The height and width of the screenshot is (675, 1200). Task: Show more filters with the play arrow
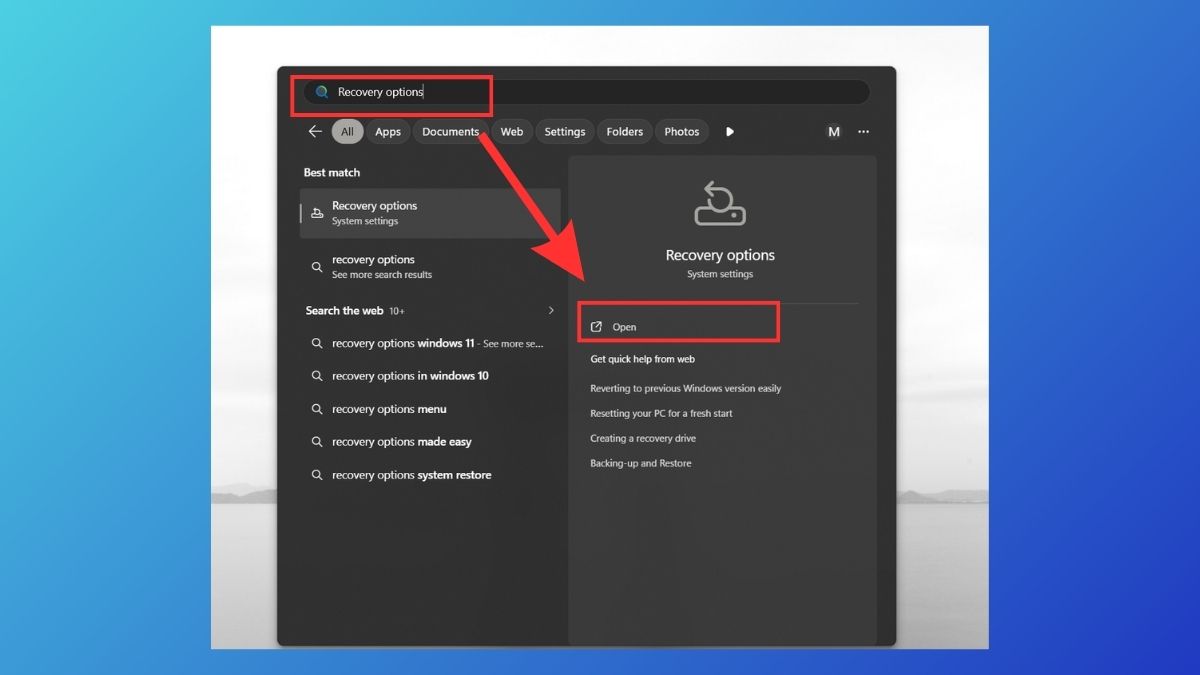click(x=730, y=132)
